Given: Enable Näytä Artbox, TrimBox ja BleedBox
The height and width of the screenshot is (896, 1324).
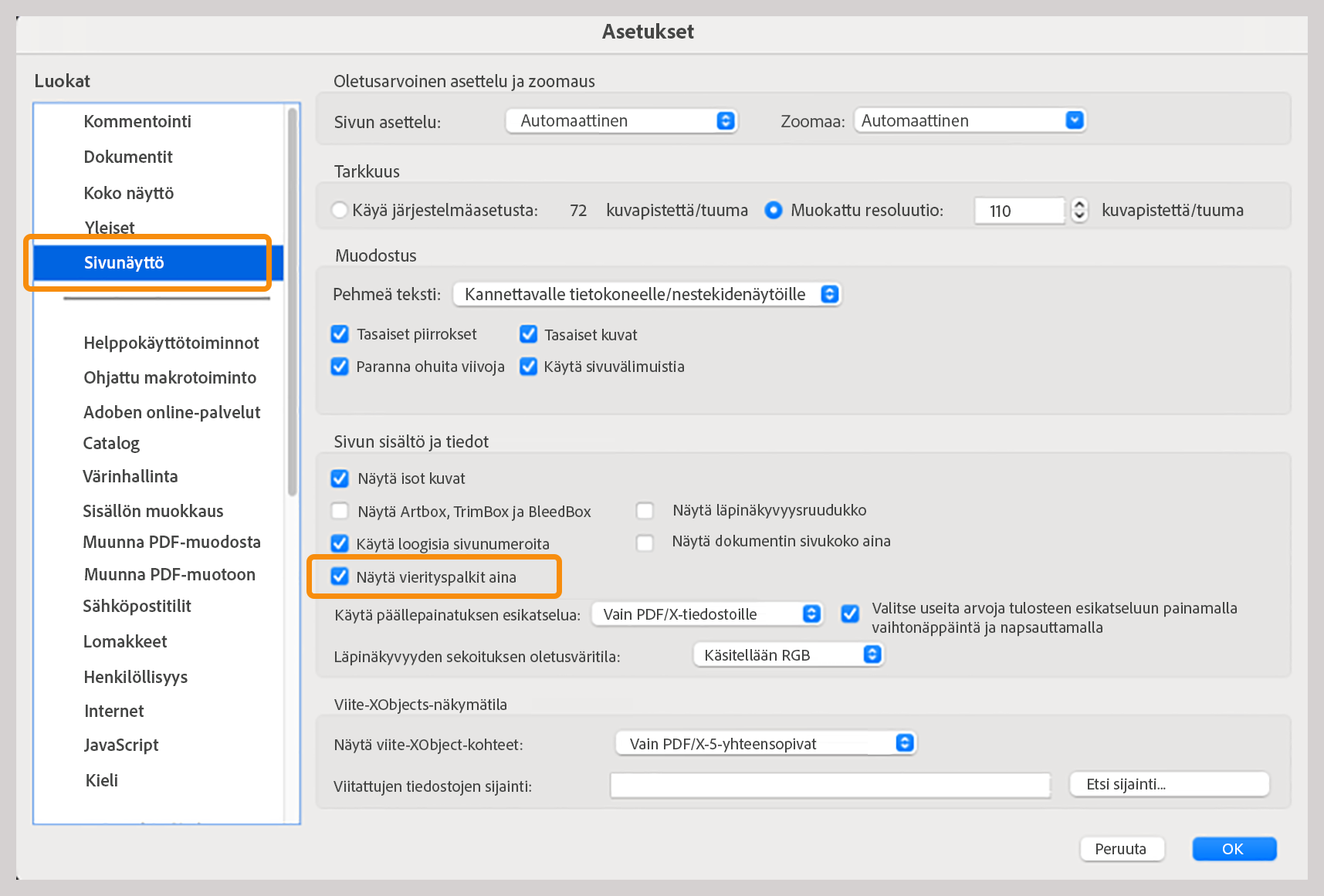Looking at the screenshot, I should point(340,510).
